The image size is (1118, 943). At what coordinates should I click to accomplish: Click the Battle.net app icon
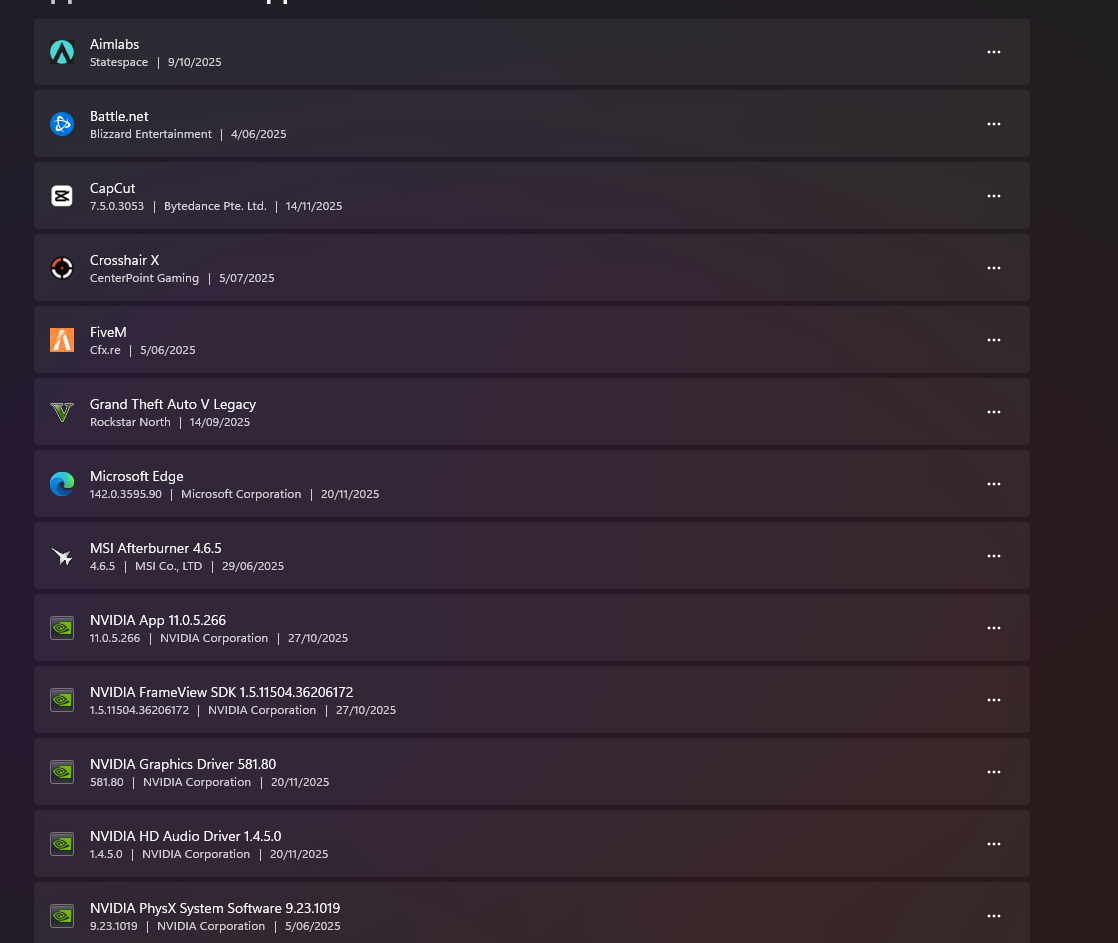pos(62,124)
